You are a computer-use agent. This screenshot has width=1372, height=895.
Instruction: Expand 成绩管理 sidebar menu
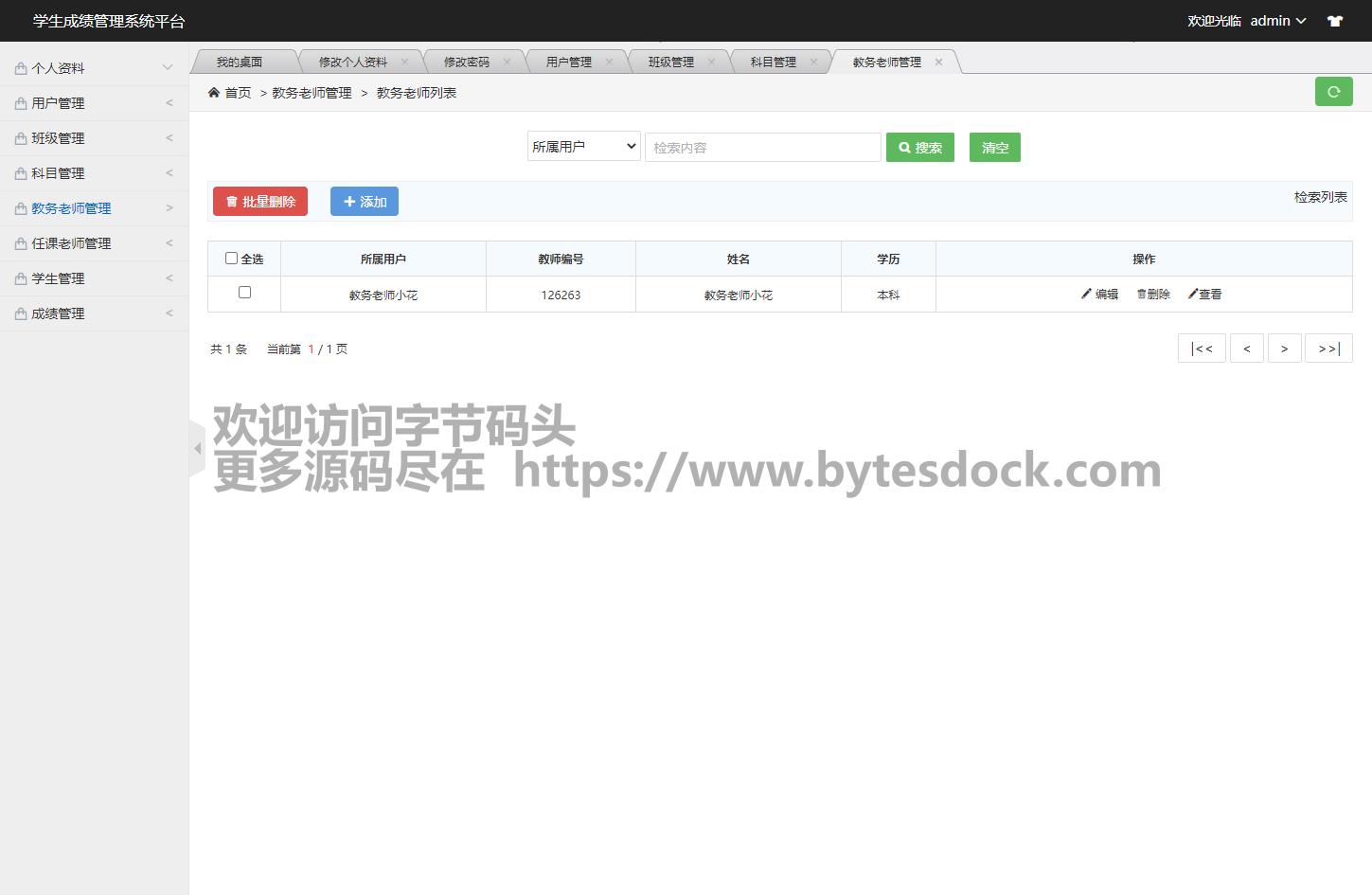coord(94,313)
